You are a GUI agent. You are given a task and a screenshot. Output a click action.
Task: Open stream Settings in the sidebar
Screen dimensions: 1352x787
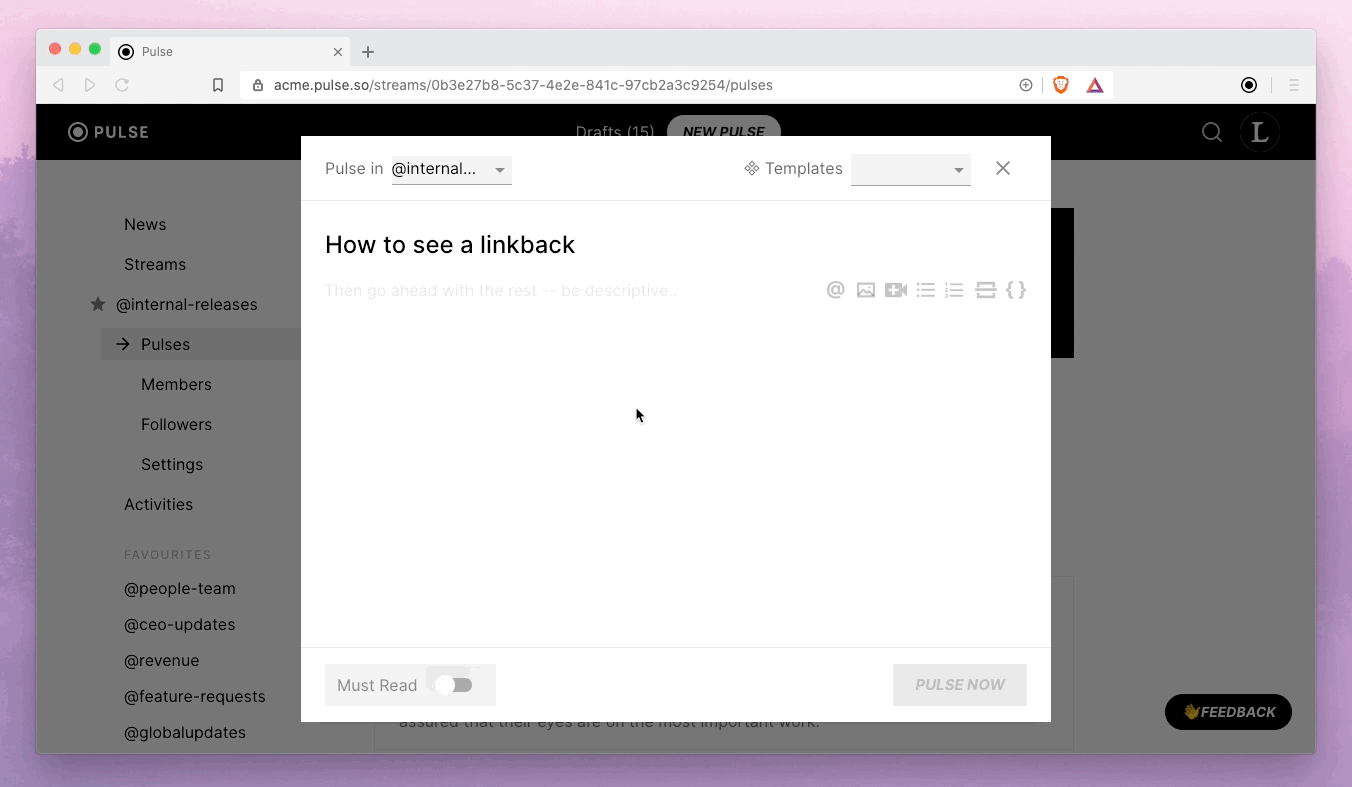(x=172, y=464)
